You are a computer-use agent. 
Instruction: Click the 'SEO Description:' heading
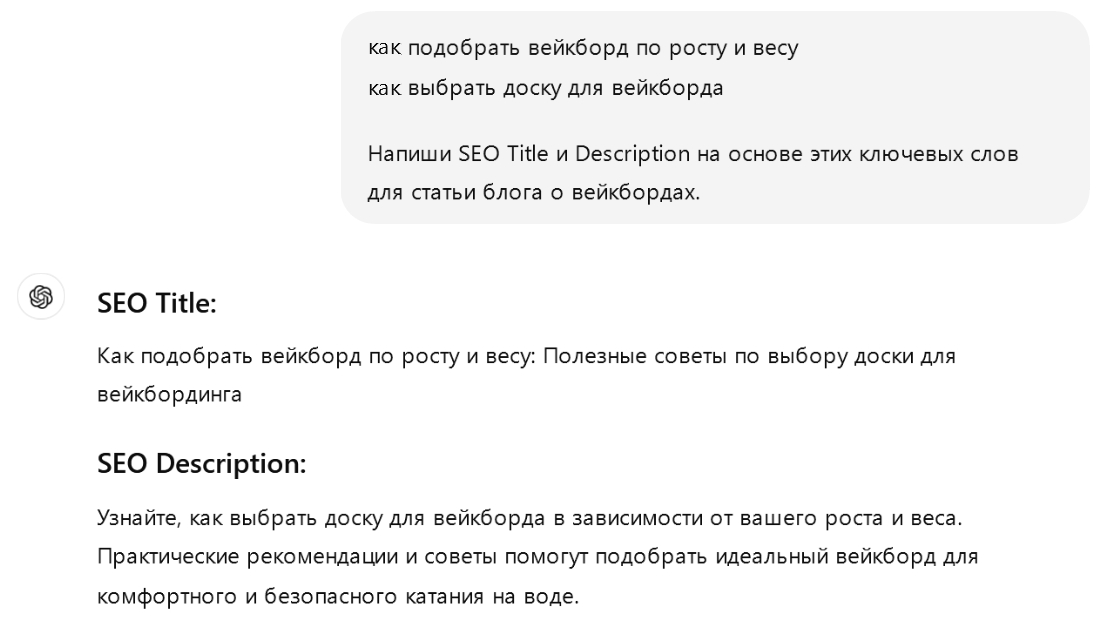[201, 463]
